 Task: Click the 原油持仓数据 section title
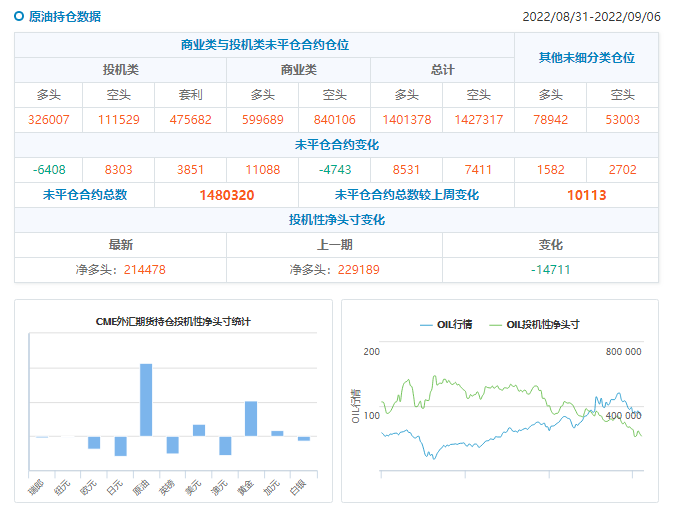[64, 17]
